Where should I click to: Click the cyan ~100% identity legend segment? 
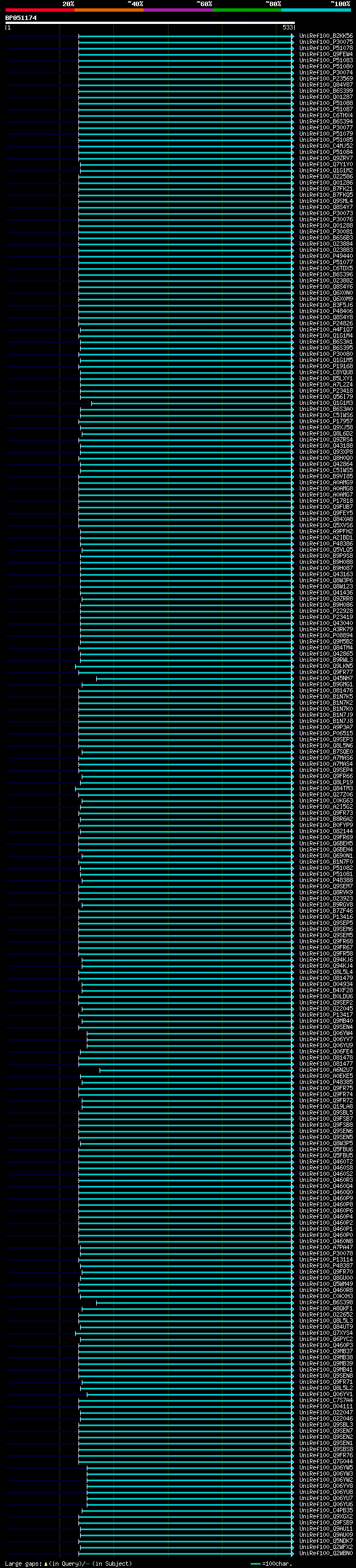tap(317, 10)
